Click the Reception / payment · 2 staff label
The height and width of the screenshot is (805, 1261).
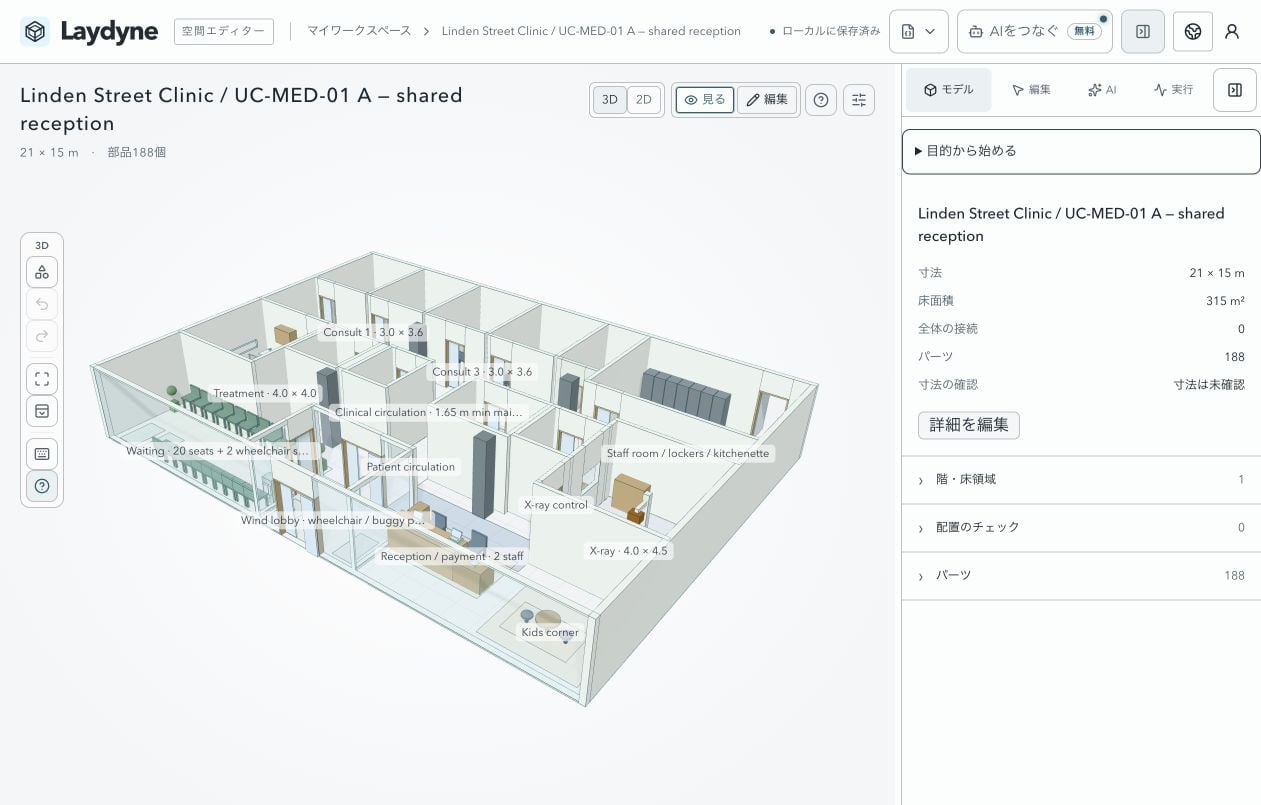tap(452, 556)
